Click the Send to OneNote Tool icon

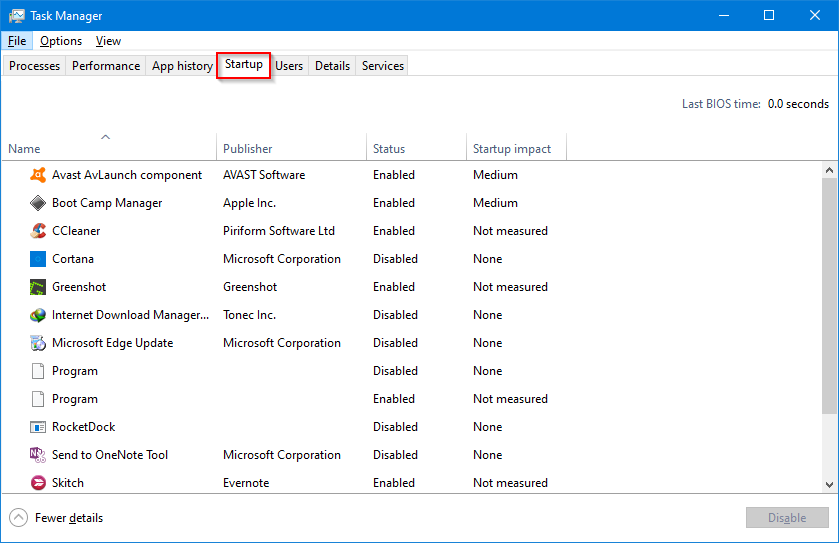point(38,455)
